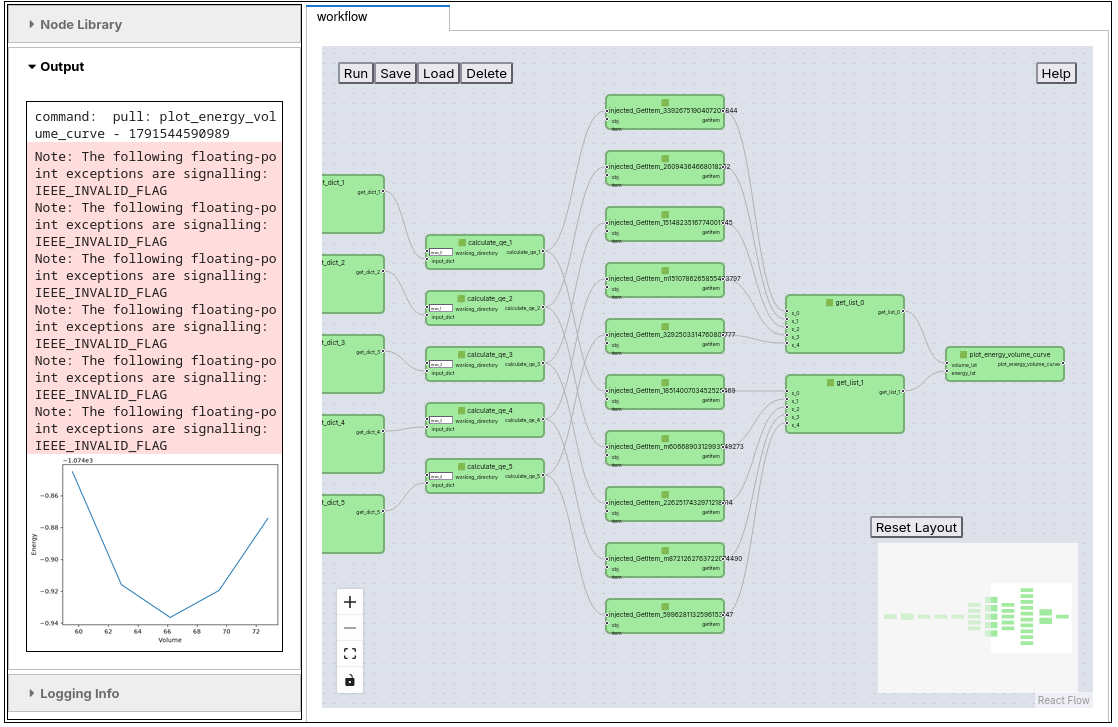Click the command pull output text line

pyautogui.click(x=155, y=125)
